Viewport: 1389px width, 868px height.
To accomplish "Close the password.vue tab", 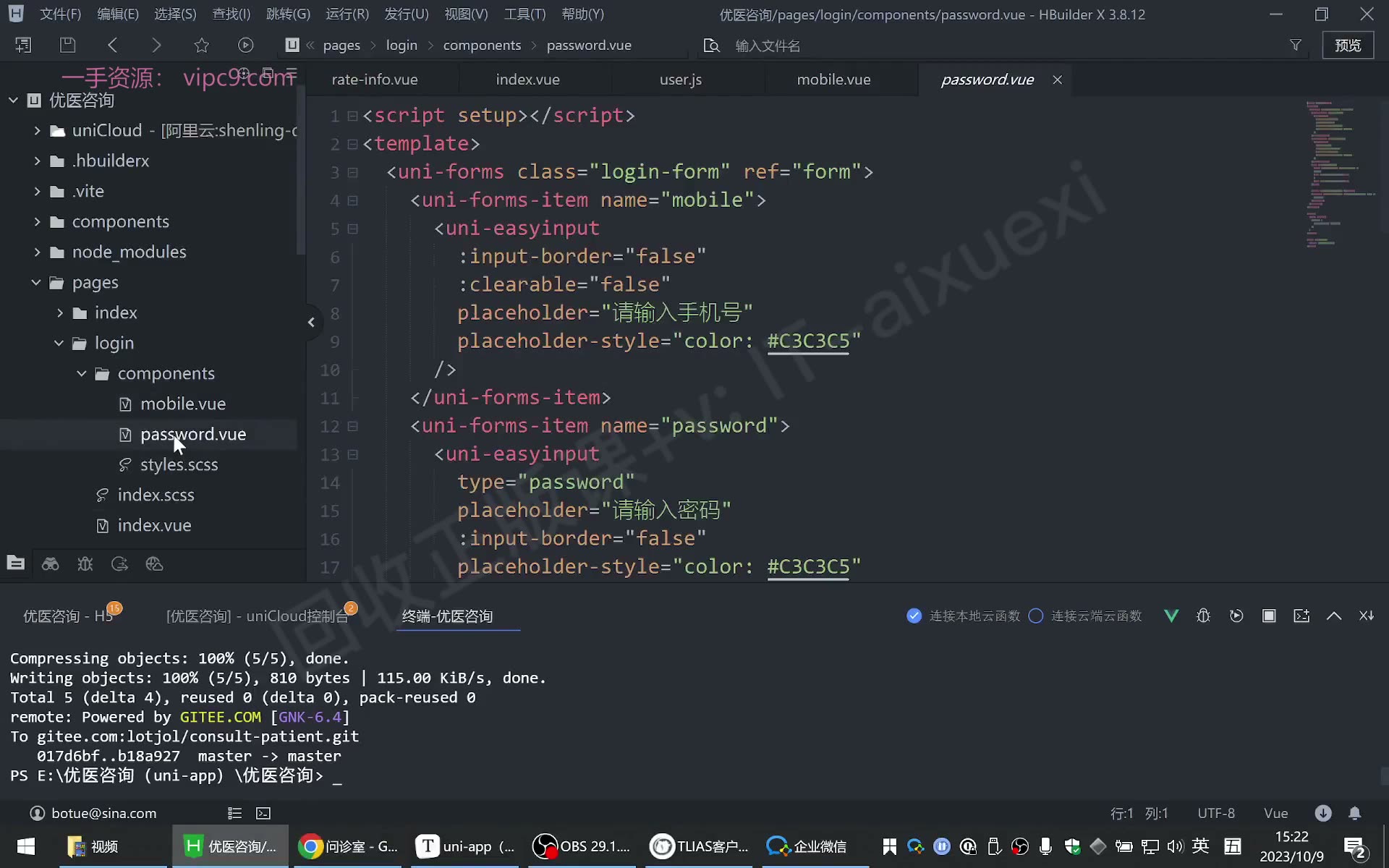I will tap(1057, 80).
